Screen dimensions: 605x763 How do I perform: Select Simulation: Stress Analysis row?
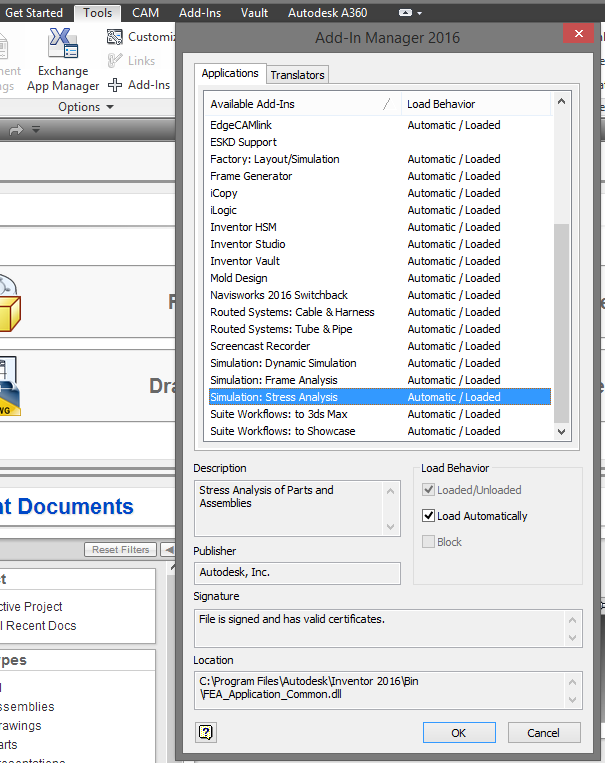tap(380, 397)
